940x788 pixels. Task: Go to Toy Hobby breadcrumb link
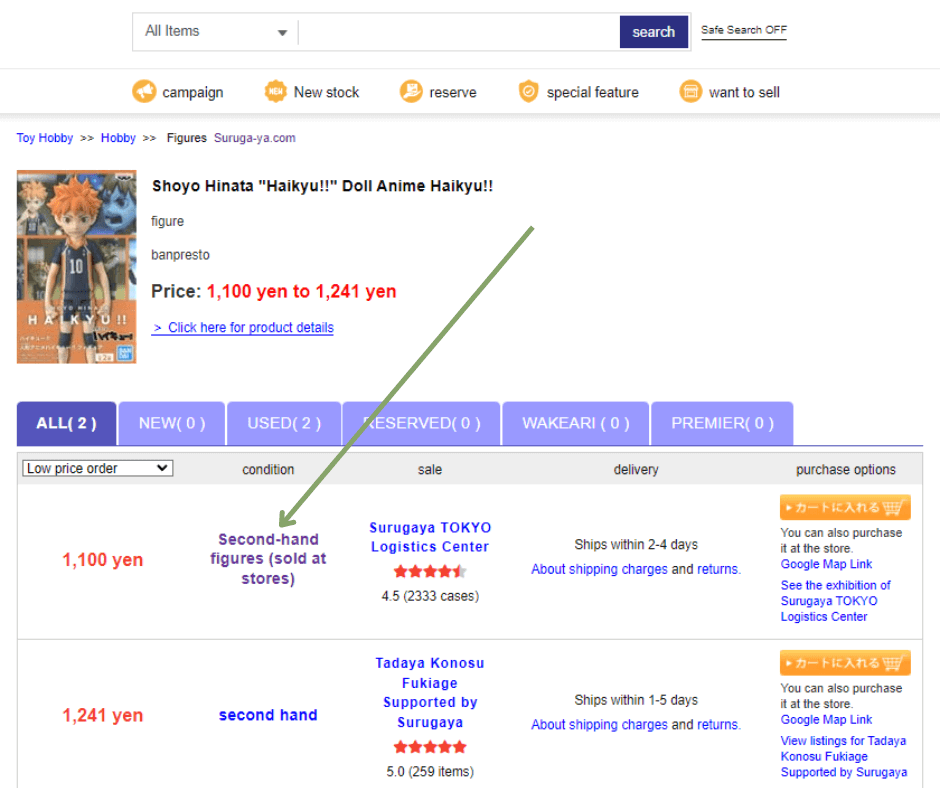(45, 138)
